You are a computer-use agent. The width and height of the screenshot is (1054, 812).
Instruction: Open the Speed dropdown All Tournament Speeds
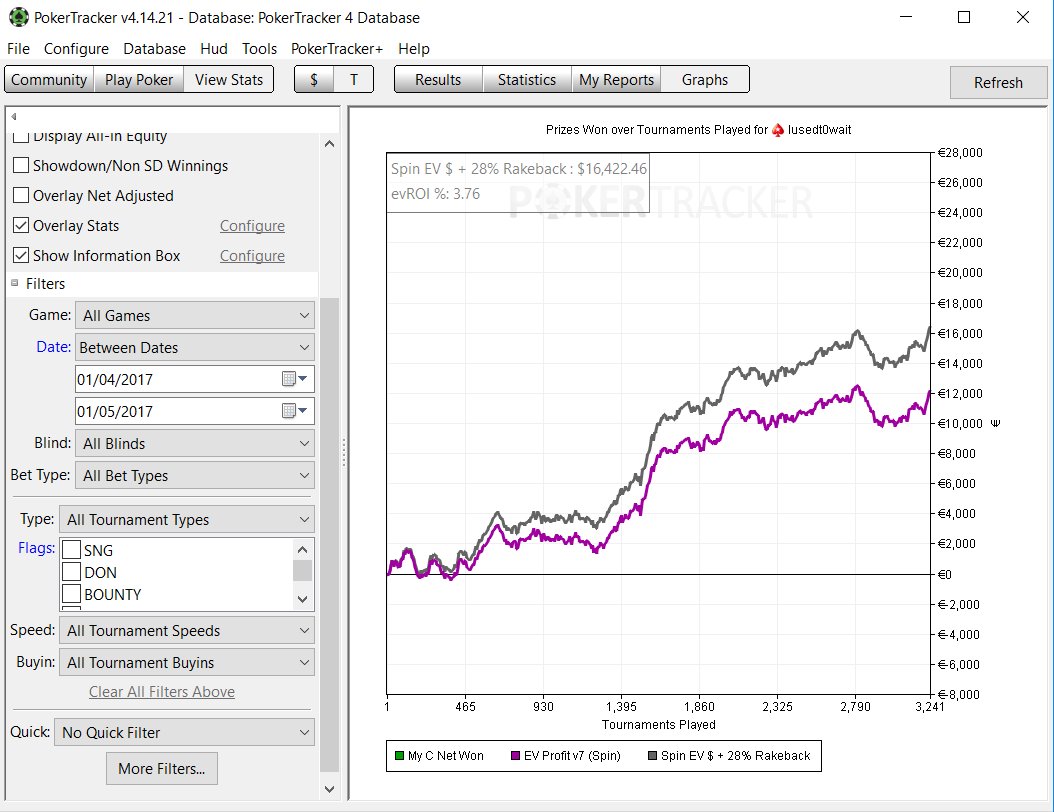point(187,631)
